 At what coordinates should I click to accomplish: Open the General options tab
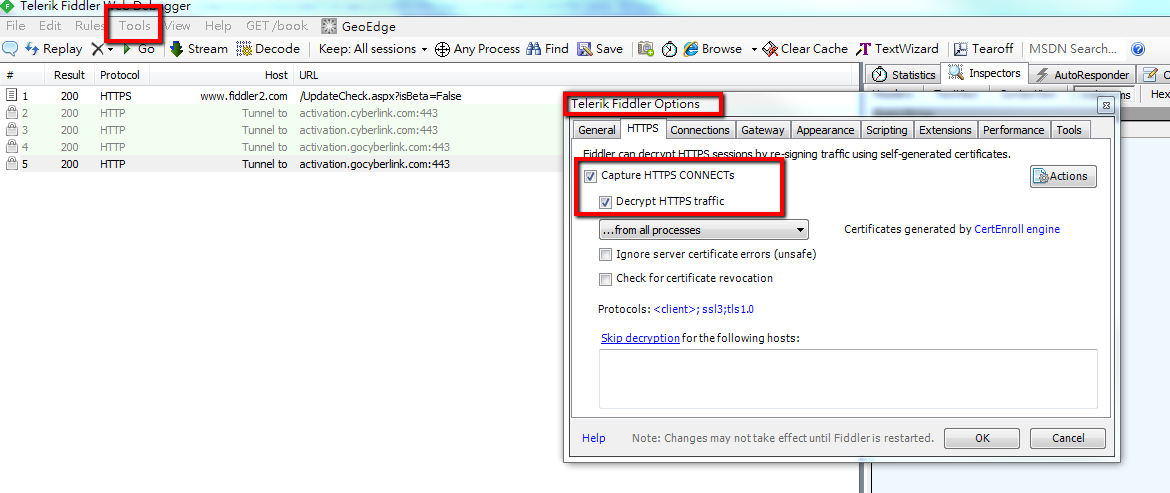pos(596,130)
